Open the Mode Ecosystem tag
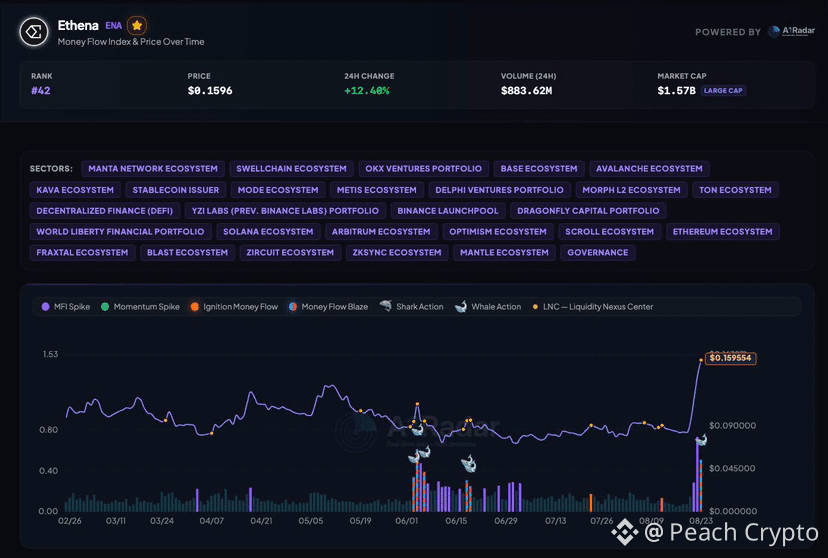 pyautogui.click(x=278, y=190)
